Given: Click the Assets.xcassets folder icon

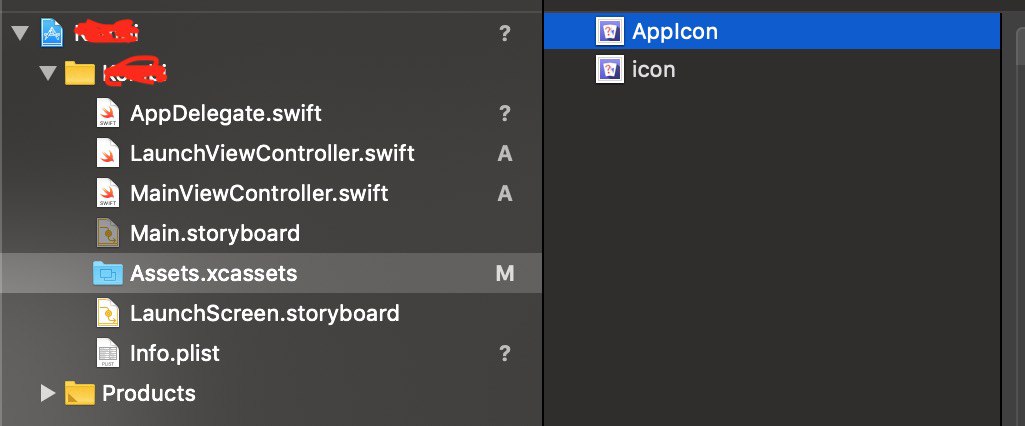Looking at the screenshot, I should coord(108,273).
